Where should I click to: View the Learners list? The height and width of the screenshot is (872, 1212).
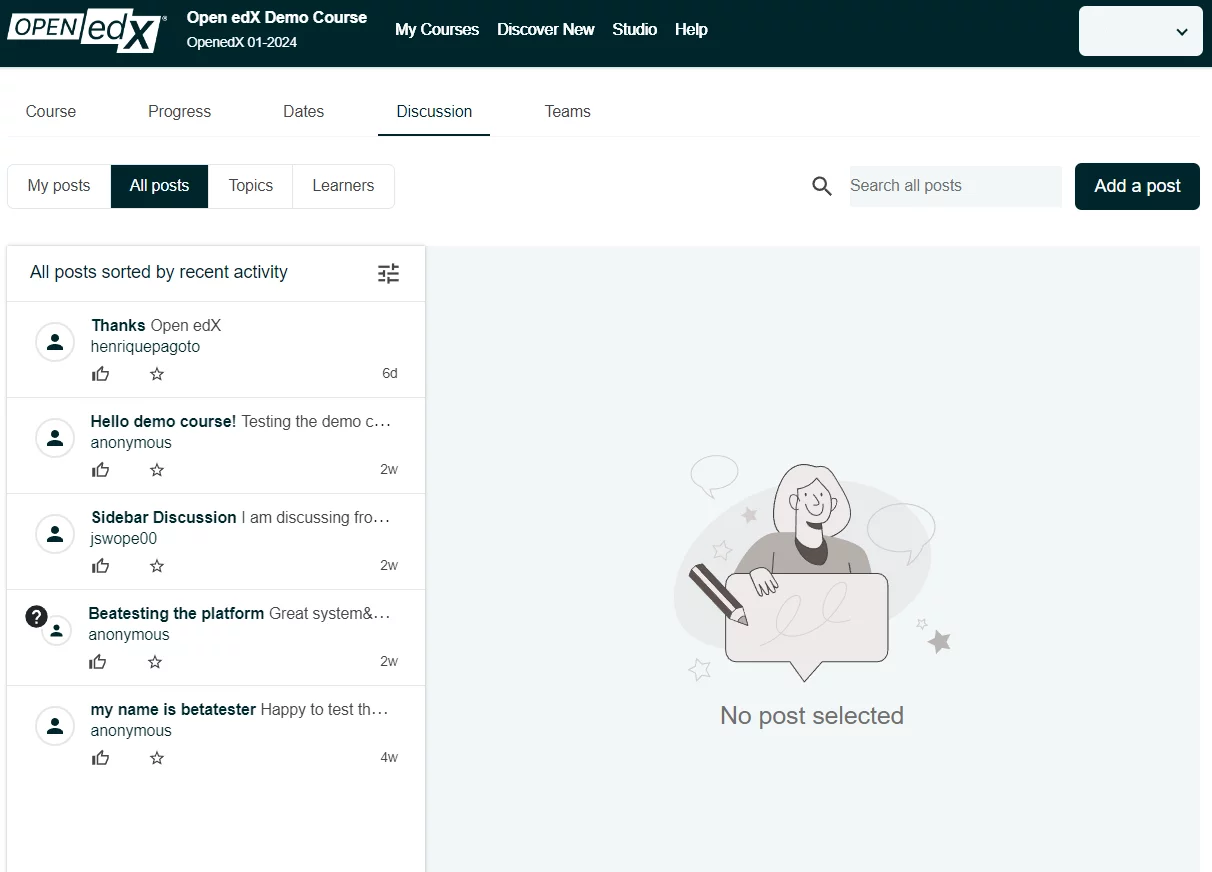343,186
